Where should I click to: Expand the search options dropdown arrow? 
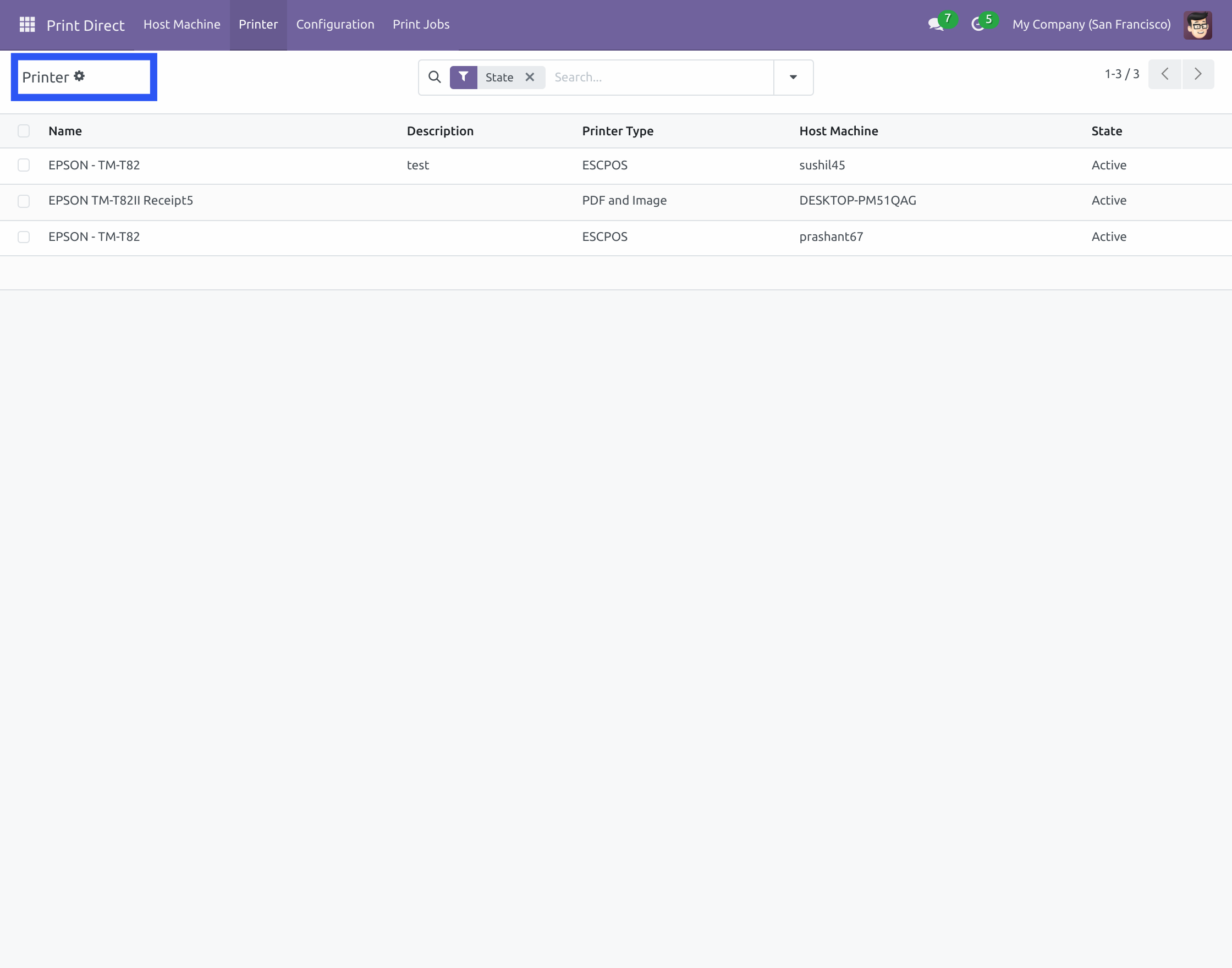(x=792, y=77)
